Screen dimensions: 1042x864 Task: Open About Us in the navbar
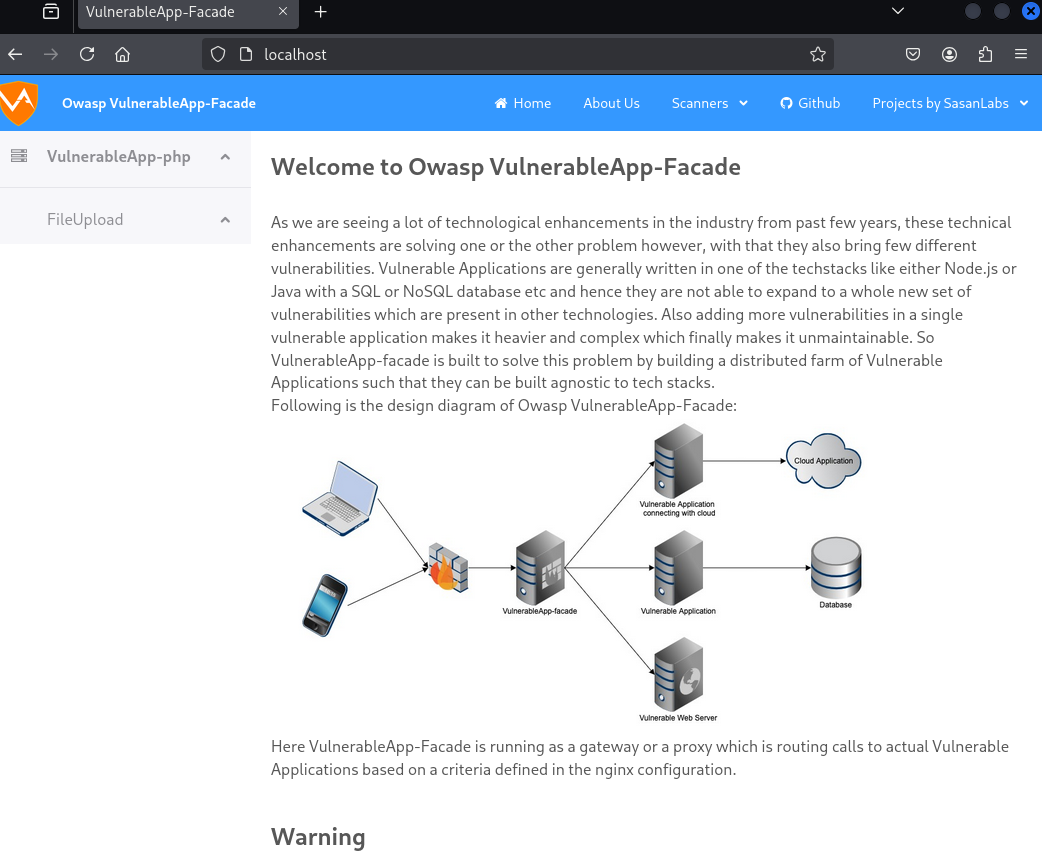pos(611,103)
